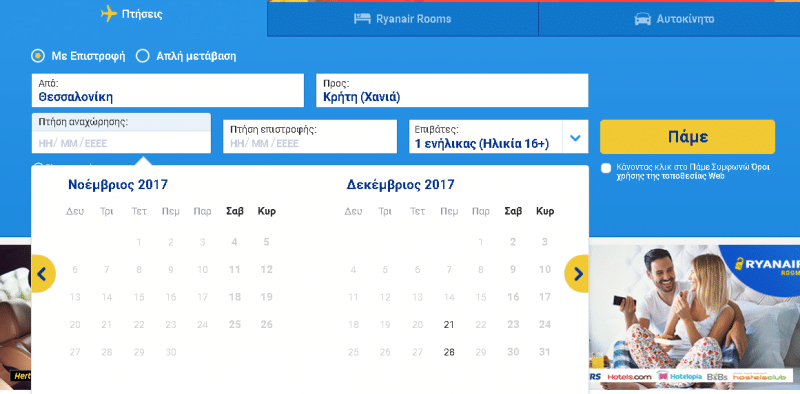Choose December 28 as departure date

coord(449,352)
